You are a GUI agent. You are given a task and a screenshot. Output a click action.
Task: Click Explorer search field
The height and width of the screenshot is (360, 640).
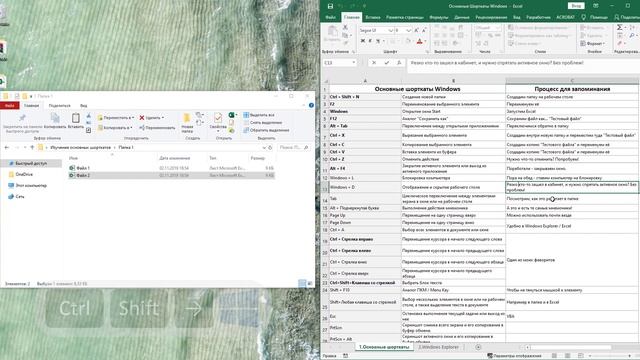293,147
